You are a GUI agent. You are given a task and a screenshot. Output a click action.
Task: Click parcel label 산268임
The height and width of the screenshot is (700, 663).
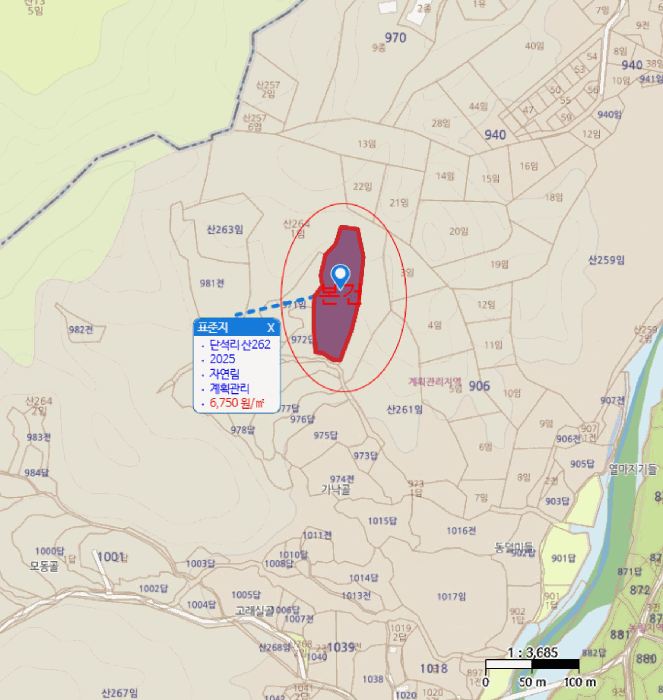point(274,647)
